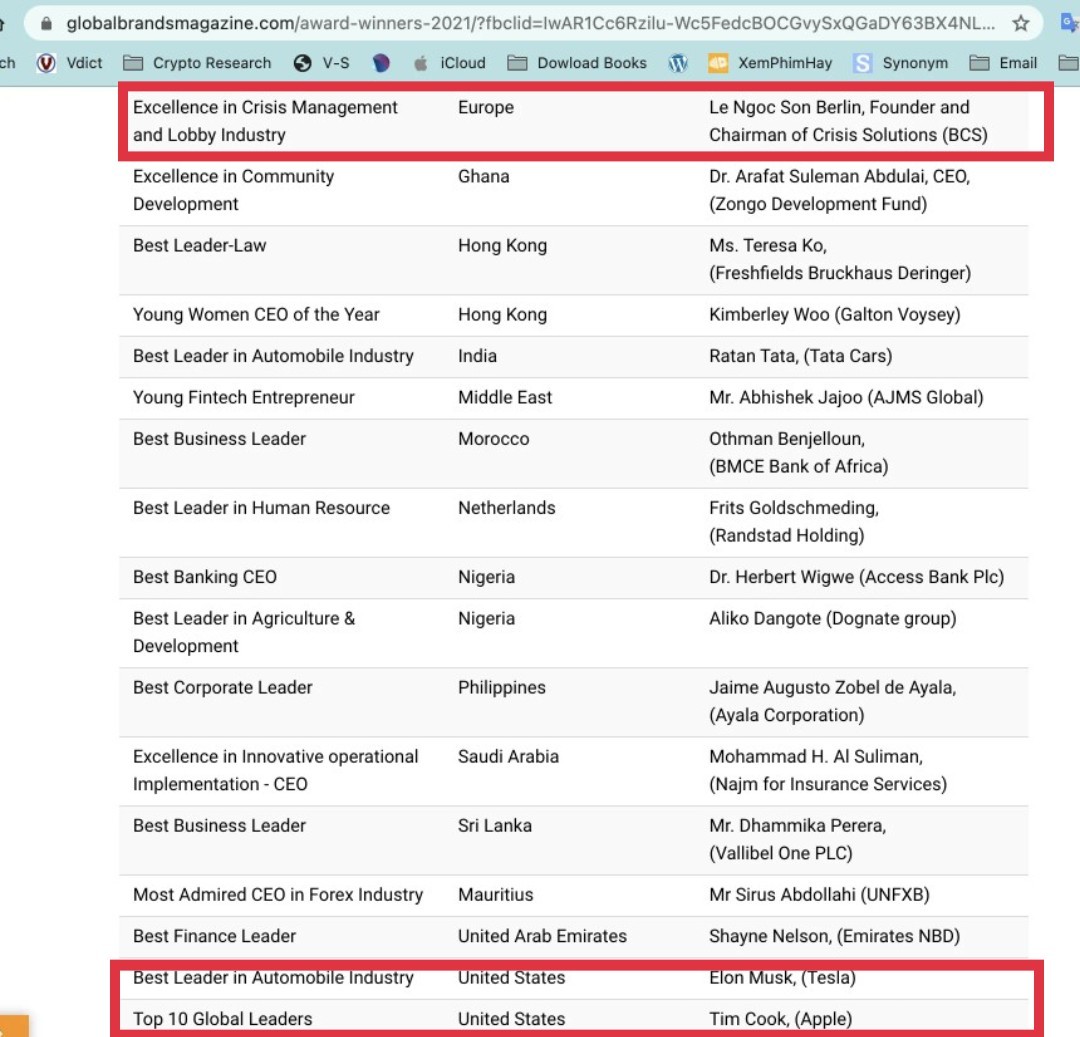Open the Email bookmarks folder

(1003, 63)
